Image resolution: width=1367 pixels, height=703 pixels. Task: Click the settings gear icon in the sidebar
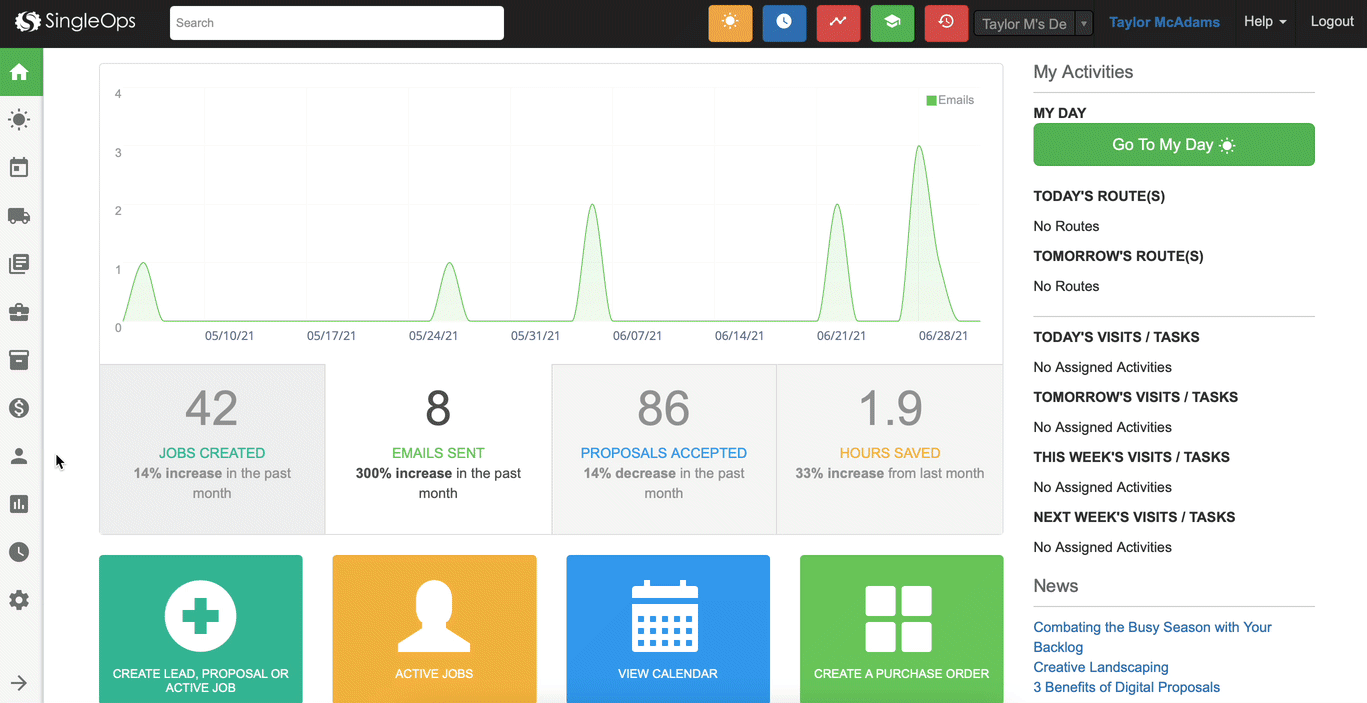tap(19, 600)
